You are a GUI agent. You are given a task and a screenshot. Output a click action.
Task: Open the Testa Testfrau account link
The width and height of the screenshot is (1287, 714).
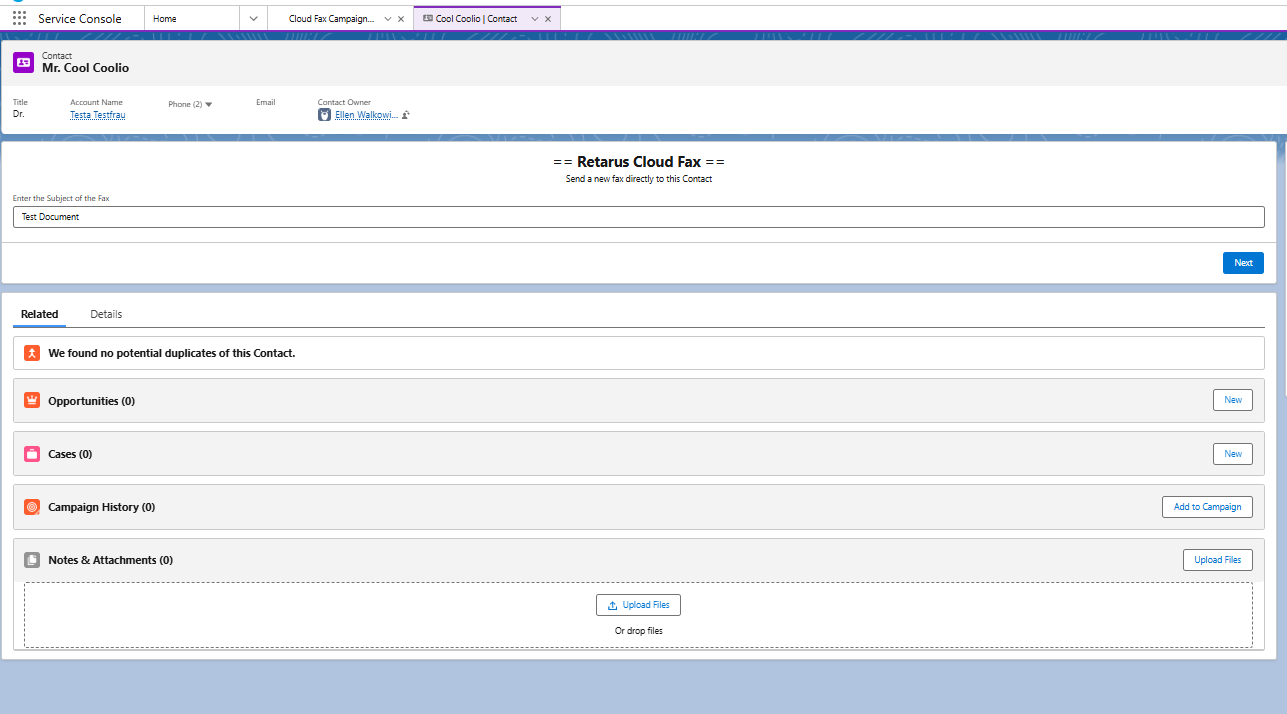coord(97,115)
